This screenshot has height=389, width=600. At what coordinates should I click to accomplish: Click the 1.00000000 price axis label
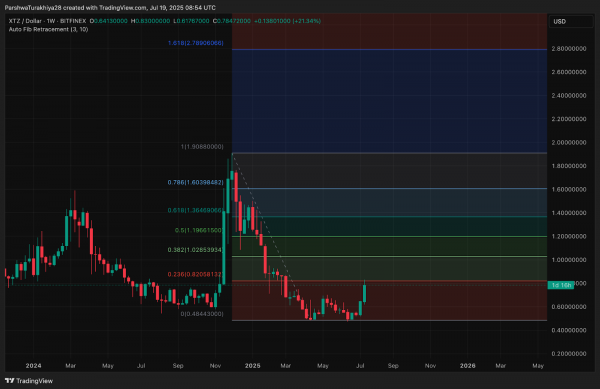[569, 260]
